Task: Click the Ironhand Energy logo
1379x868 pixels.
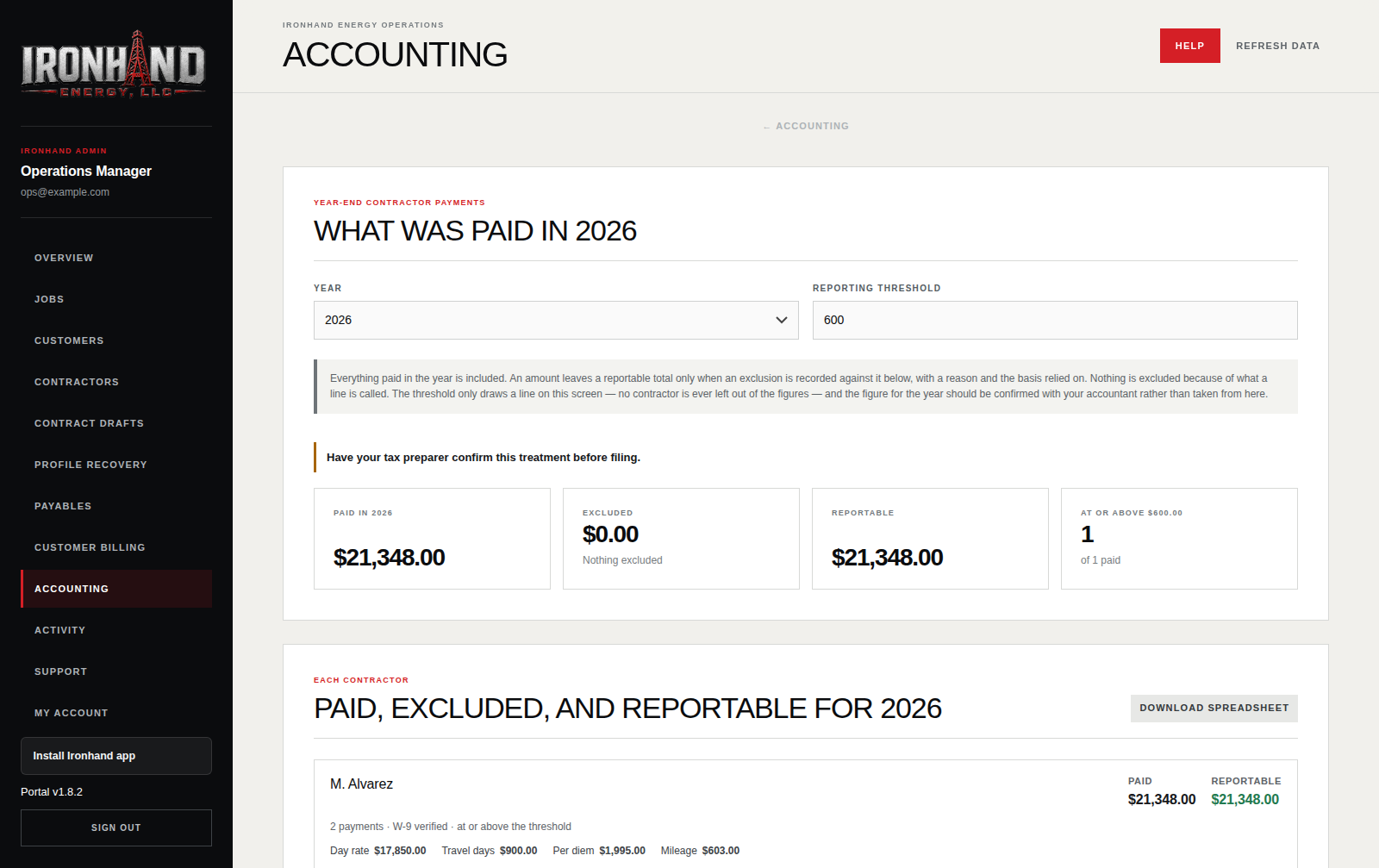Action: (x=114, y=65)
